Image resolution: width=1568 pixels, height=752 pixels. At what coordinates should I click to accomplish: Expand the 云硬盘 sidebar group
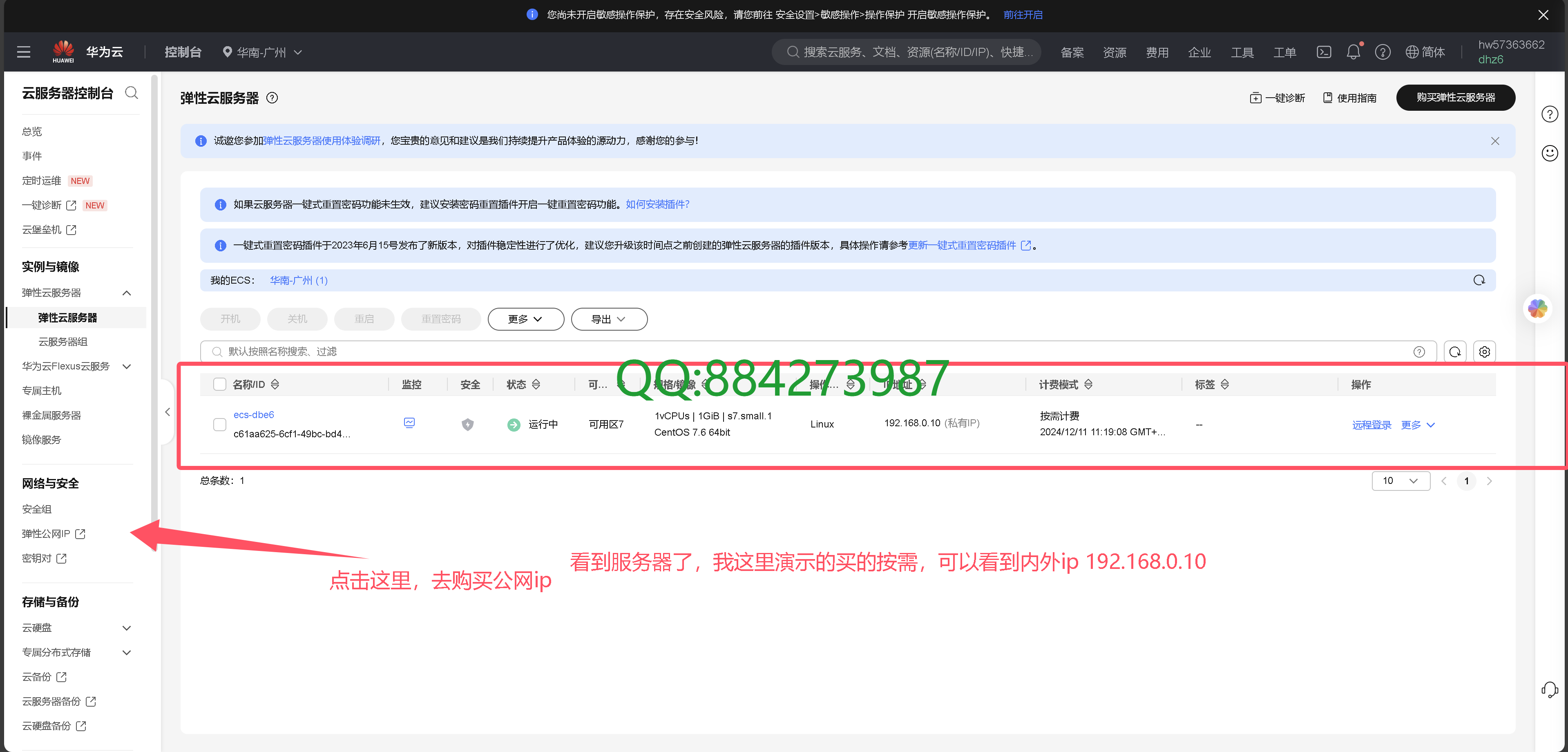click(127, 628)
